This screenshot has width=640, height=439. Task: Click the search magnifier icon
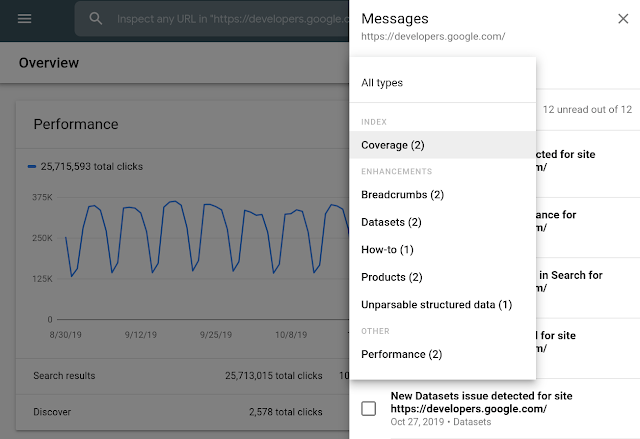pyautogui.click(x=95, y=19)
